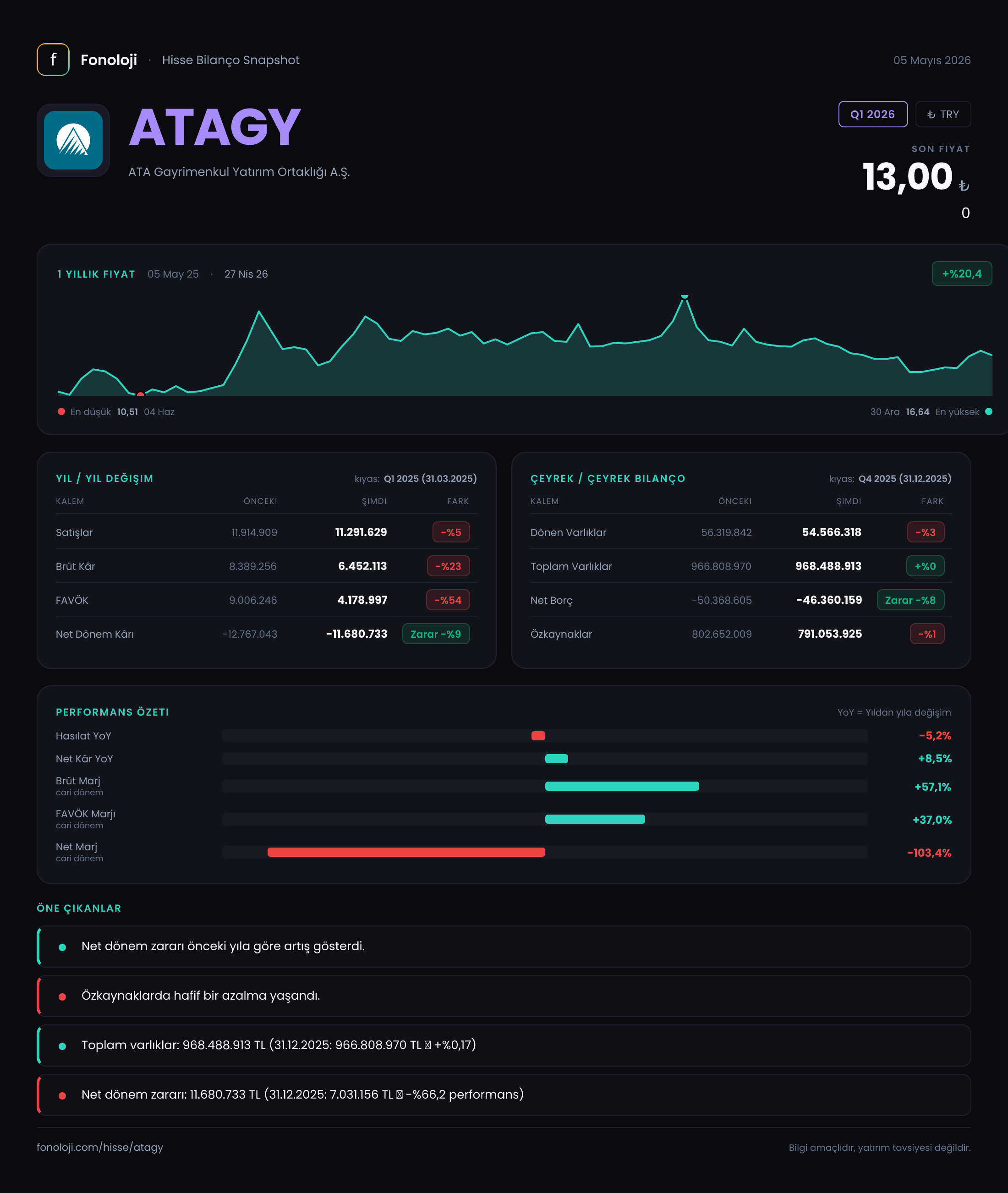This screenshot has width=1008, height=1193.
Task: Click the 11.291.629 sales value
Action: pyautogui.click(x=361, y=532)
